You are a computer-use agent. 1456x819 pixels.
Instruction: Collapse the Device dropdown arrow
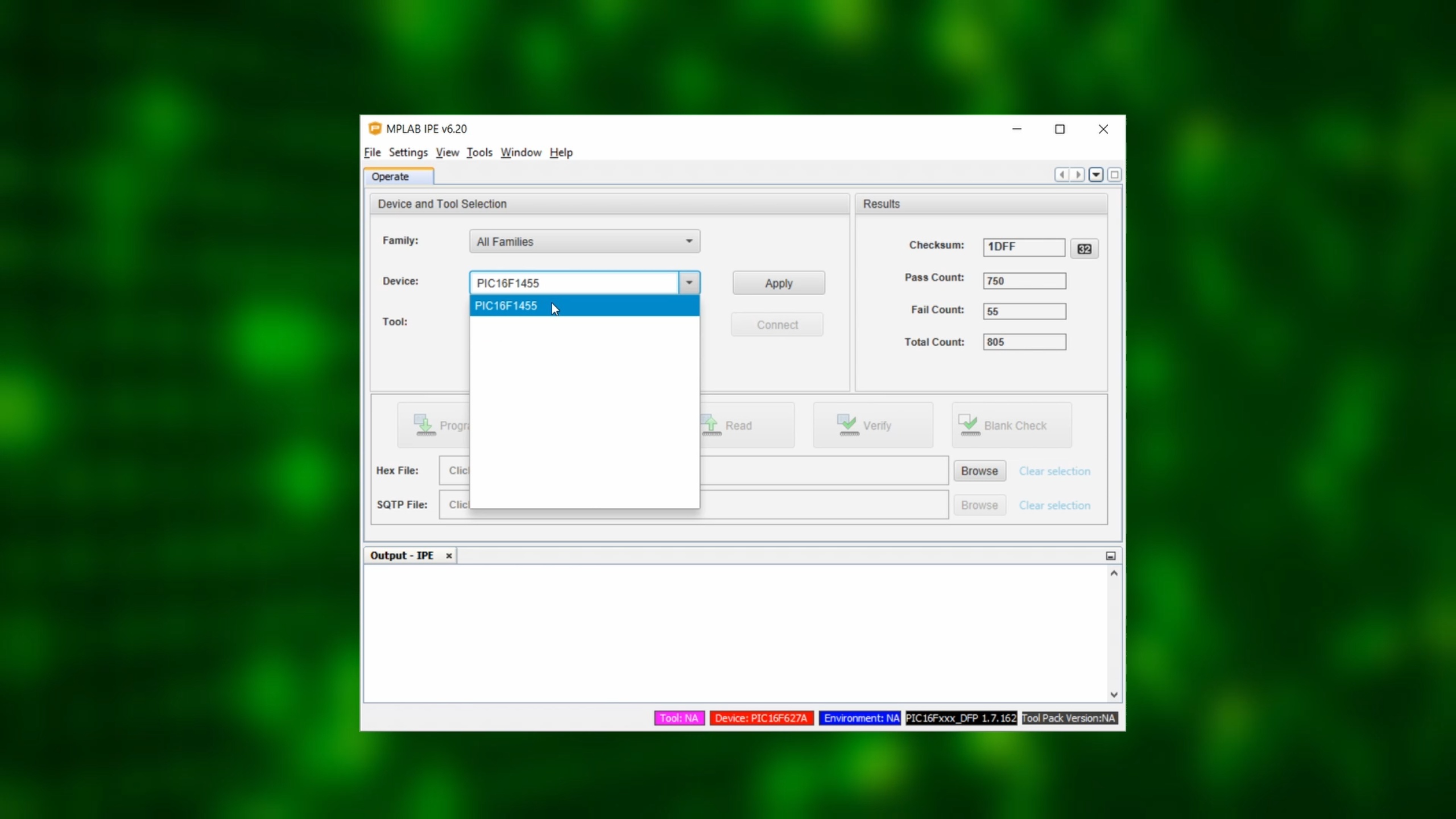689,283
